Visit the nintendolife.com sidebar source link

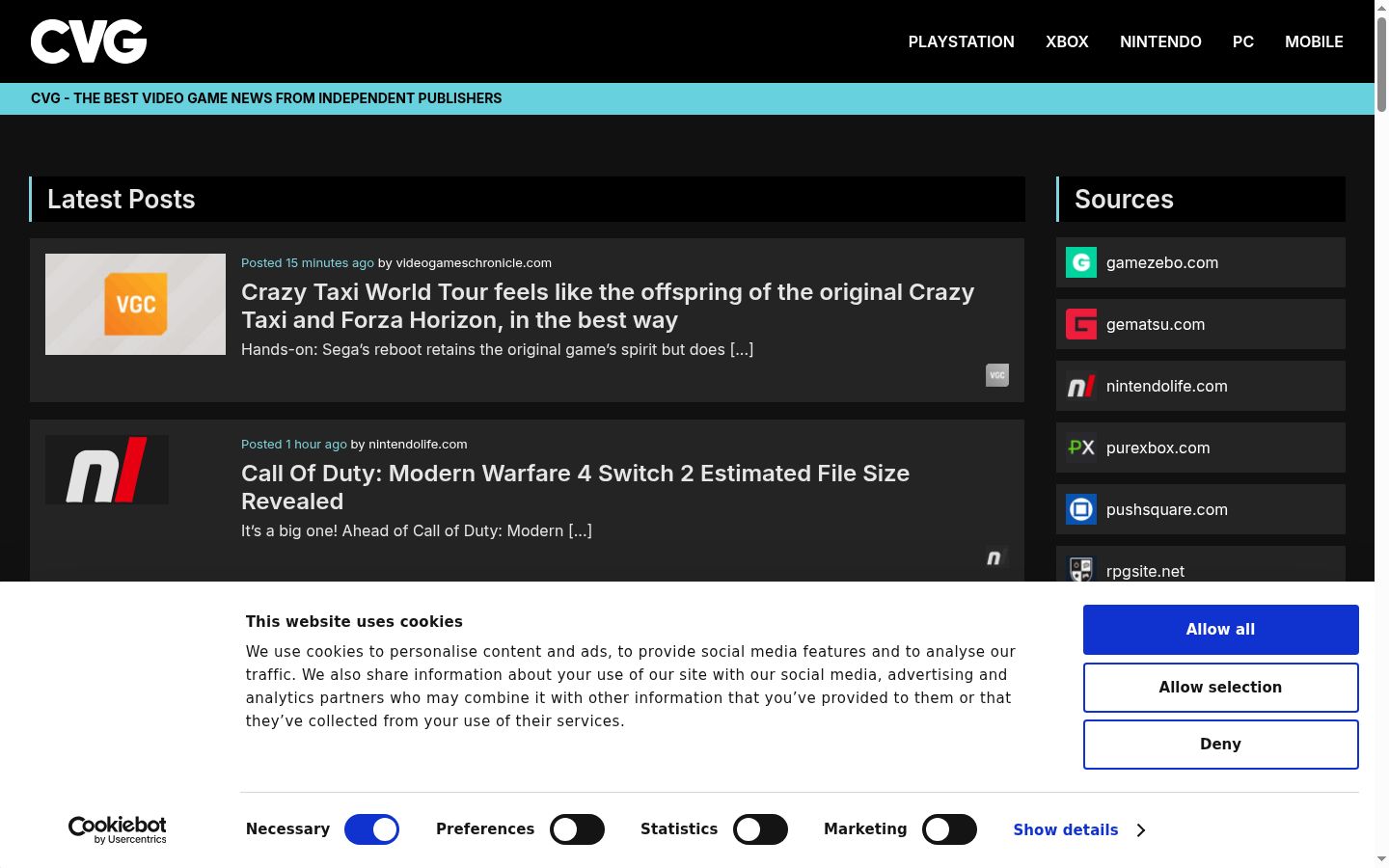[1167, 386]
